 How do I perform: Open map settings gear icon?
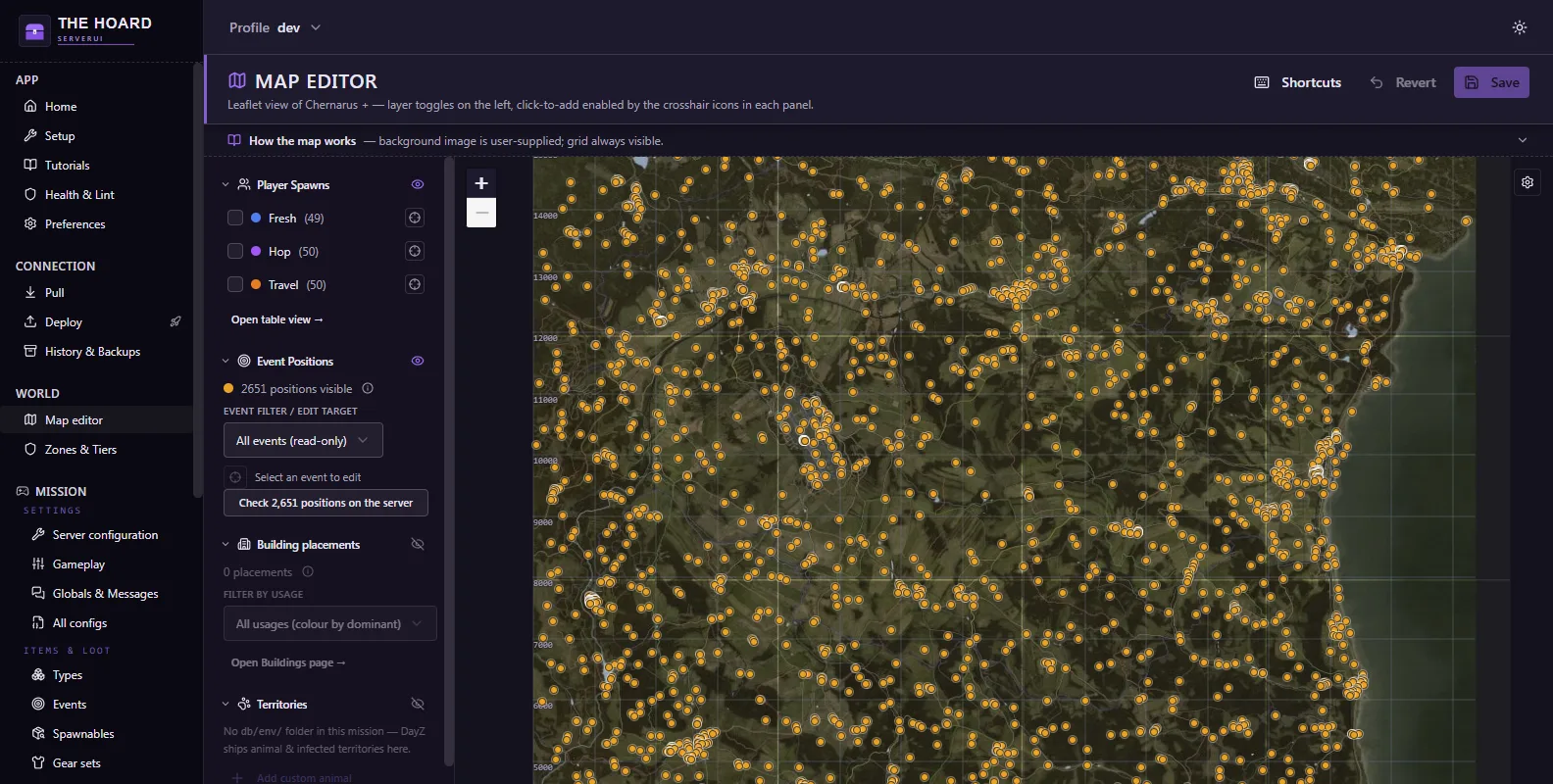1528,182
